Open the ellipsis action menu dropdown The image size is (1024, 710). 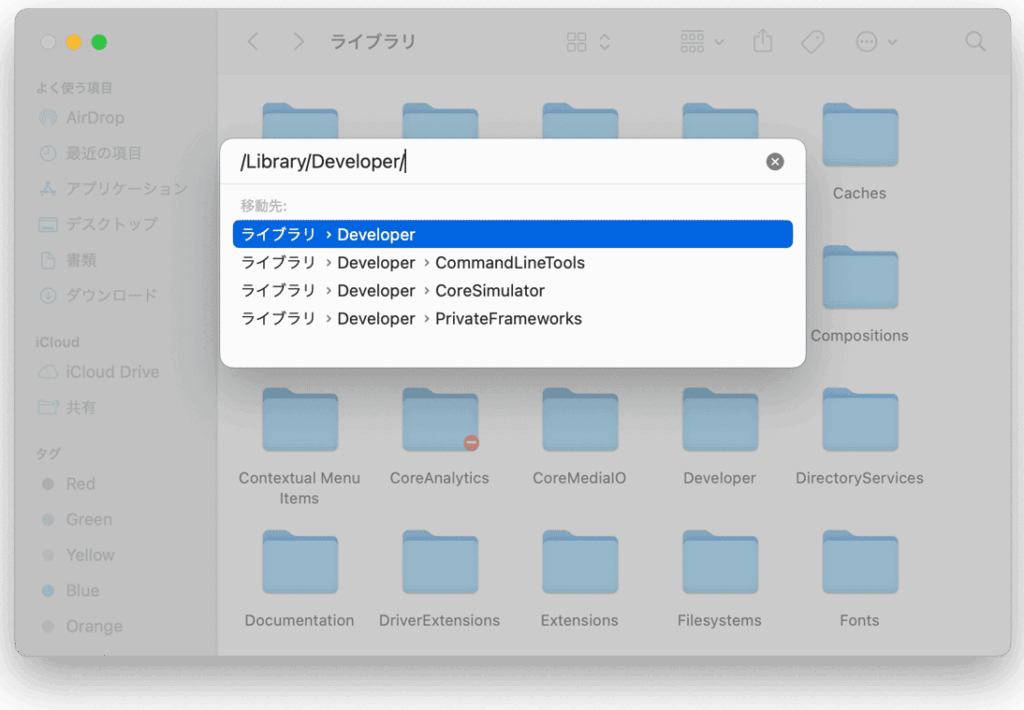pos(876,42)
